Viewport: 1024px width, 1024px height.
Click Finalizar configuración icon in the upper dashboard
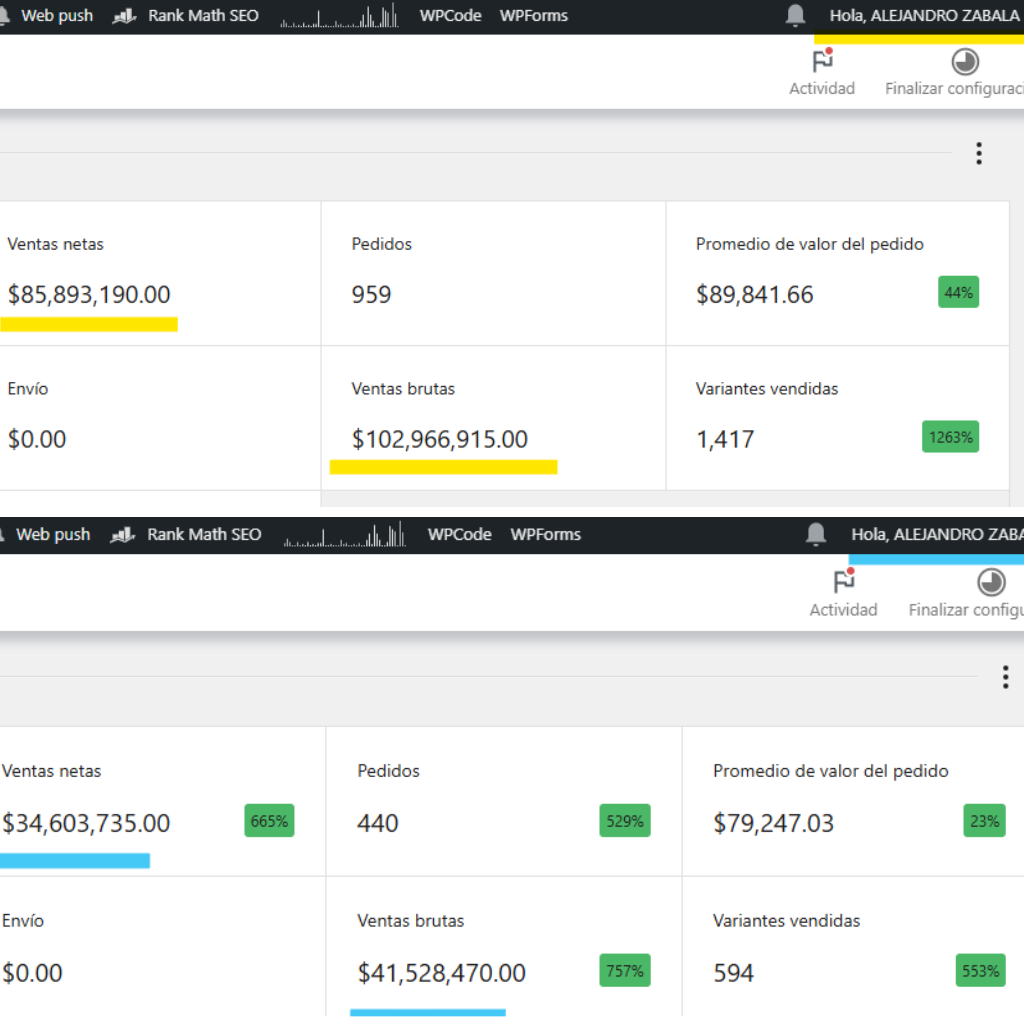(964, 63)
